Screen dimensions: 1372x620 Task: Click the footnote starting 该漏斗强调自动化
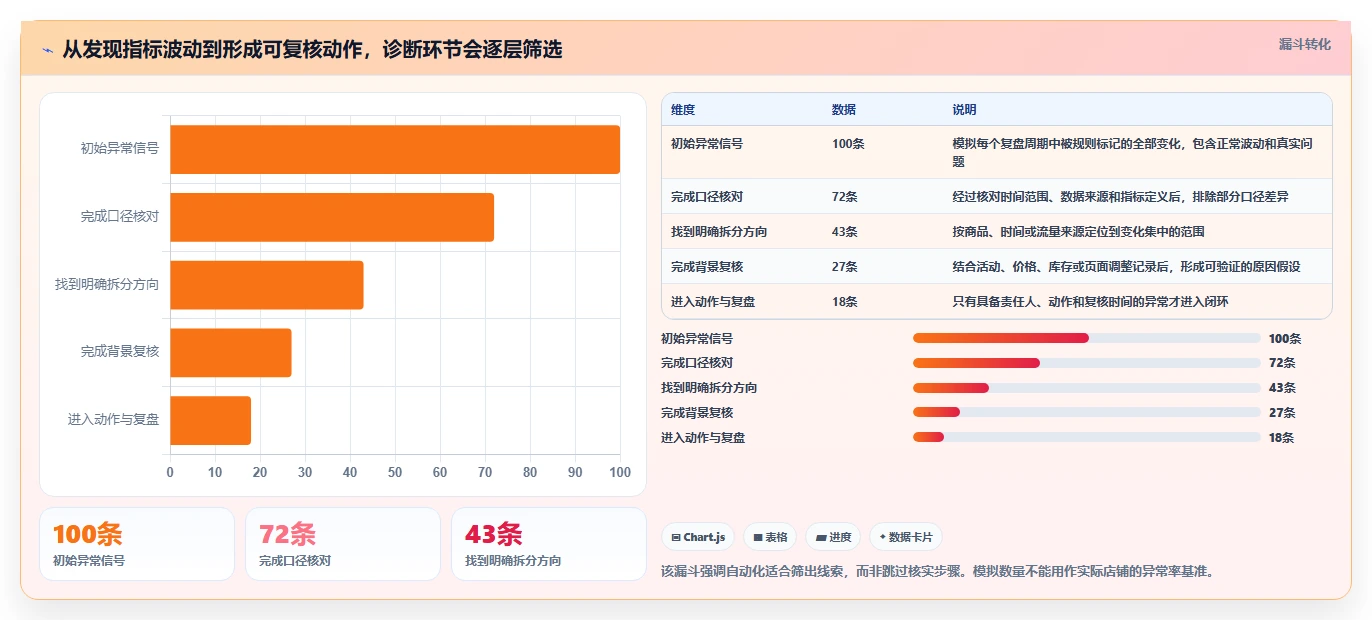[x=938, y=572]
